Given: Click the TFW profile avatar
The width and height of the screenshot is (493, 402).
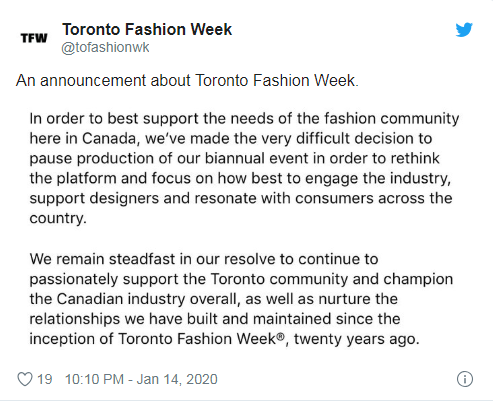Looking at the screenshot, I should point(34,38).
